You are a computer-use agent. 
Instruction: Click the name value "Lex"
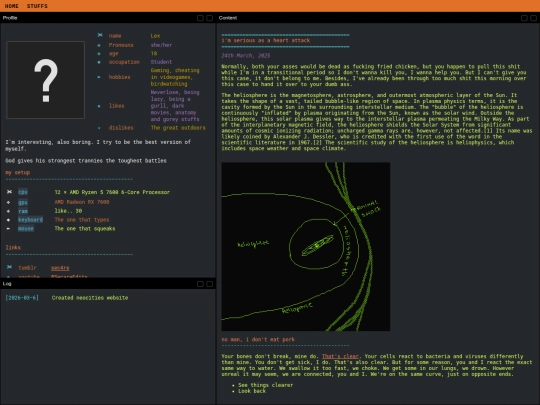point(155,36)
